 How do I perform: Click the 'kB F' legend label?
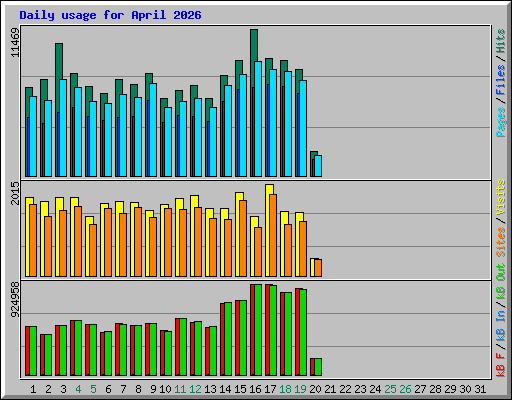[501, 364]
